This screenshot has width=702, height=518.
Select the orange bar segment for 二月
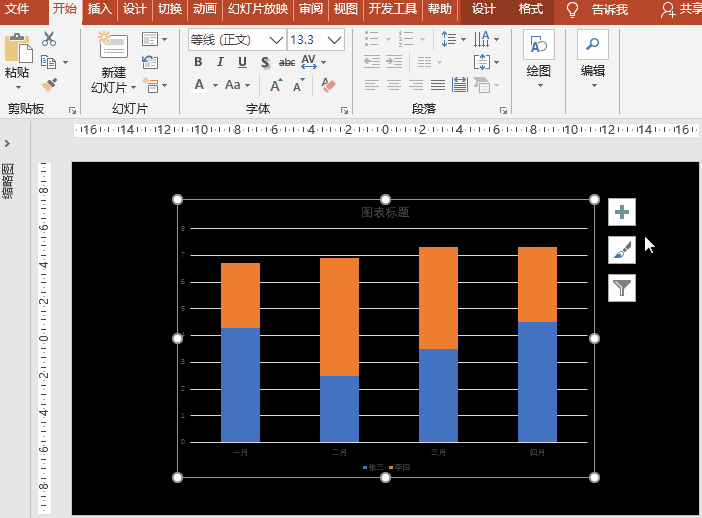[x=339, y=317]
